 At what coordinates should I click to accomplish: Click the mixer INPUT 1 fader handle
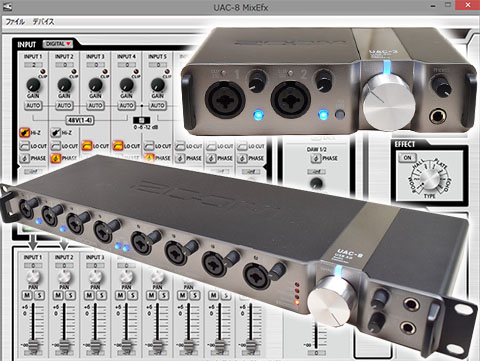33,345
